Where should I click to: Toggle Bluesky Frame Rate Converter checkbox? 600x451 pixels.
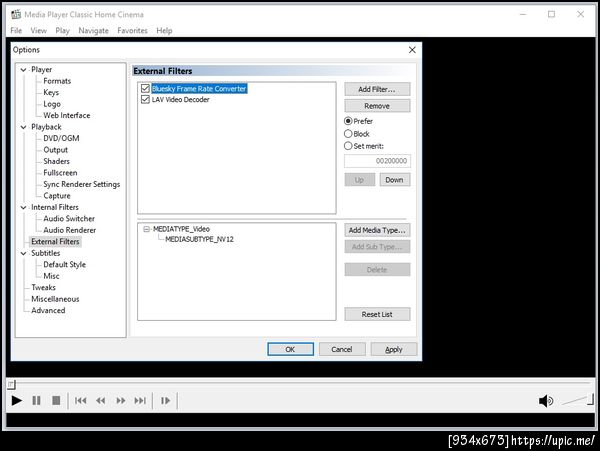[x=145, y=88]
